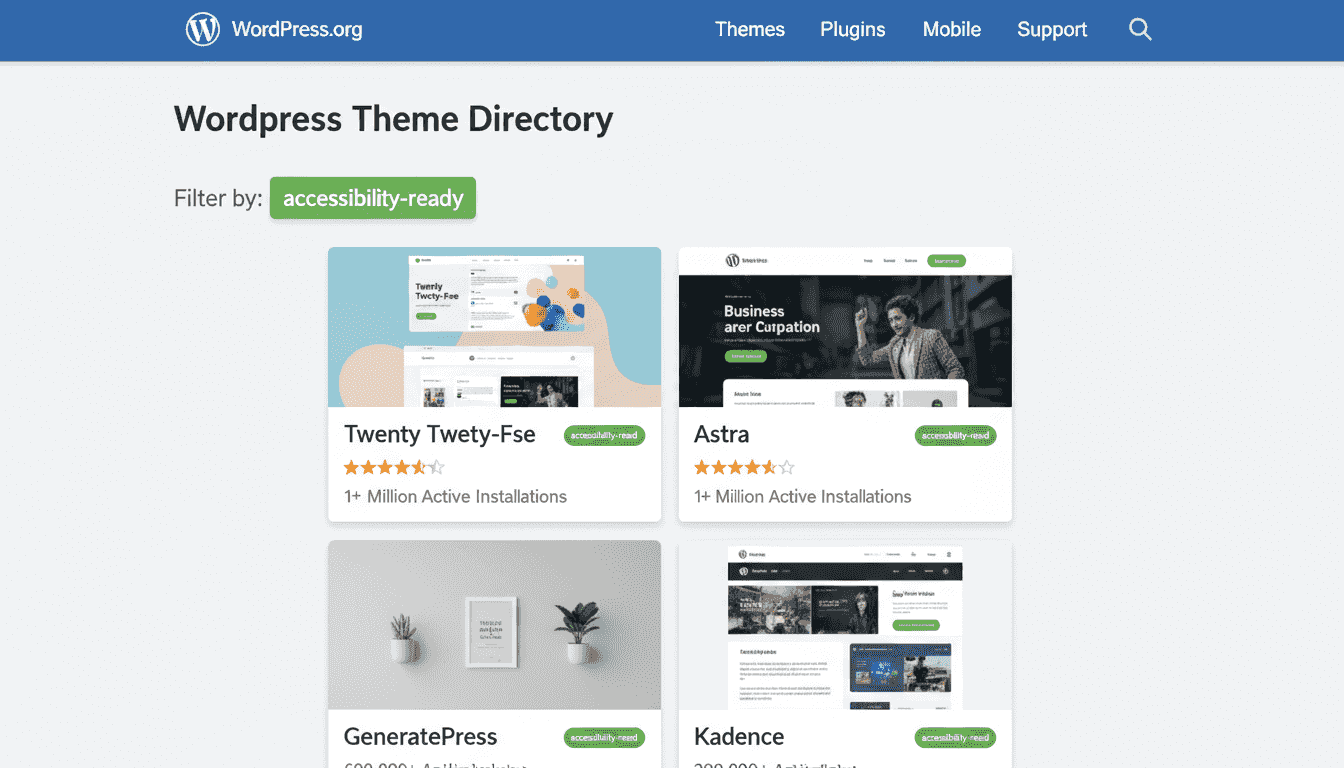Open the Twenty Twety-Fse theme thumbnail

tap(495, 327)
